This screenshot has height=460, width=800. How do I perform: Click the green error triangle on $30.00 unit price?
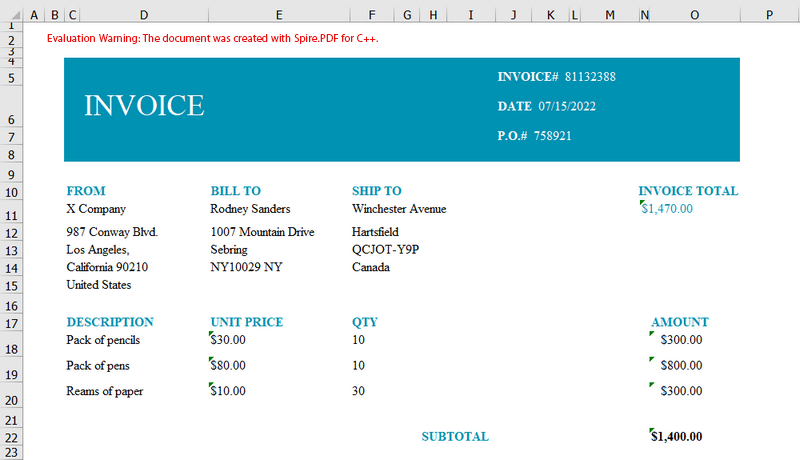[x=213, y=335]
